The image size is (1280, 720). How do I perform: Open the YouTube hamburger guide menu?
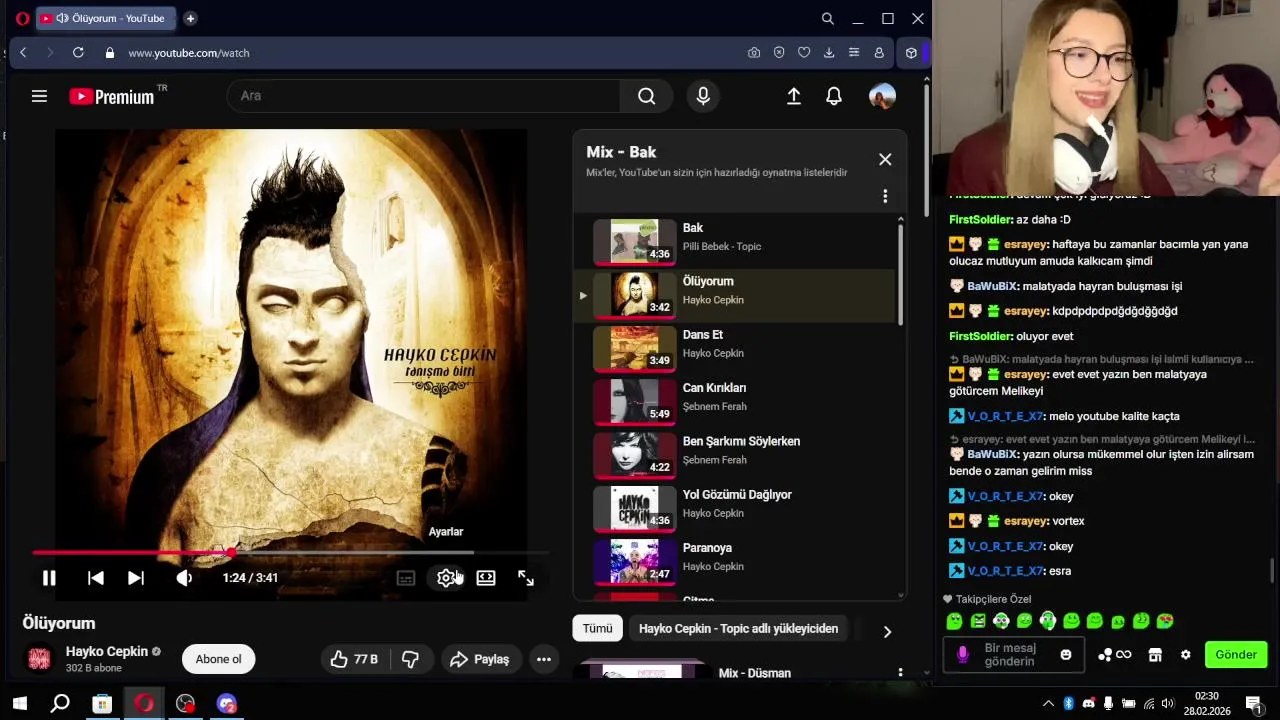39,96
